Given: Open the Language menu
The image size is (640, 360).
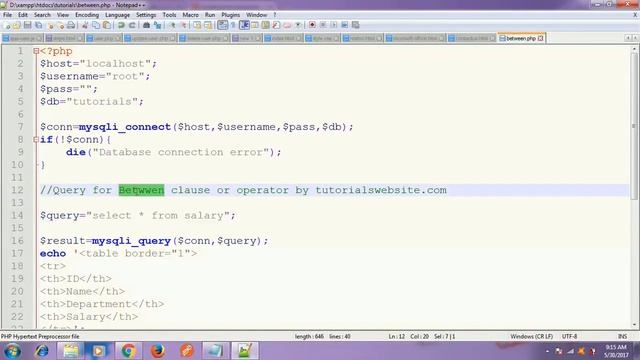Looking at the screenshot, I should [117, 15].
